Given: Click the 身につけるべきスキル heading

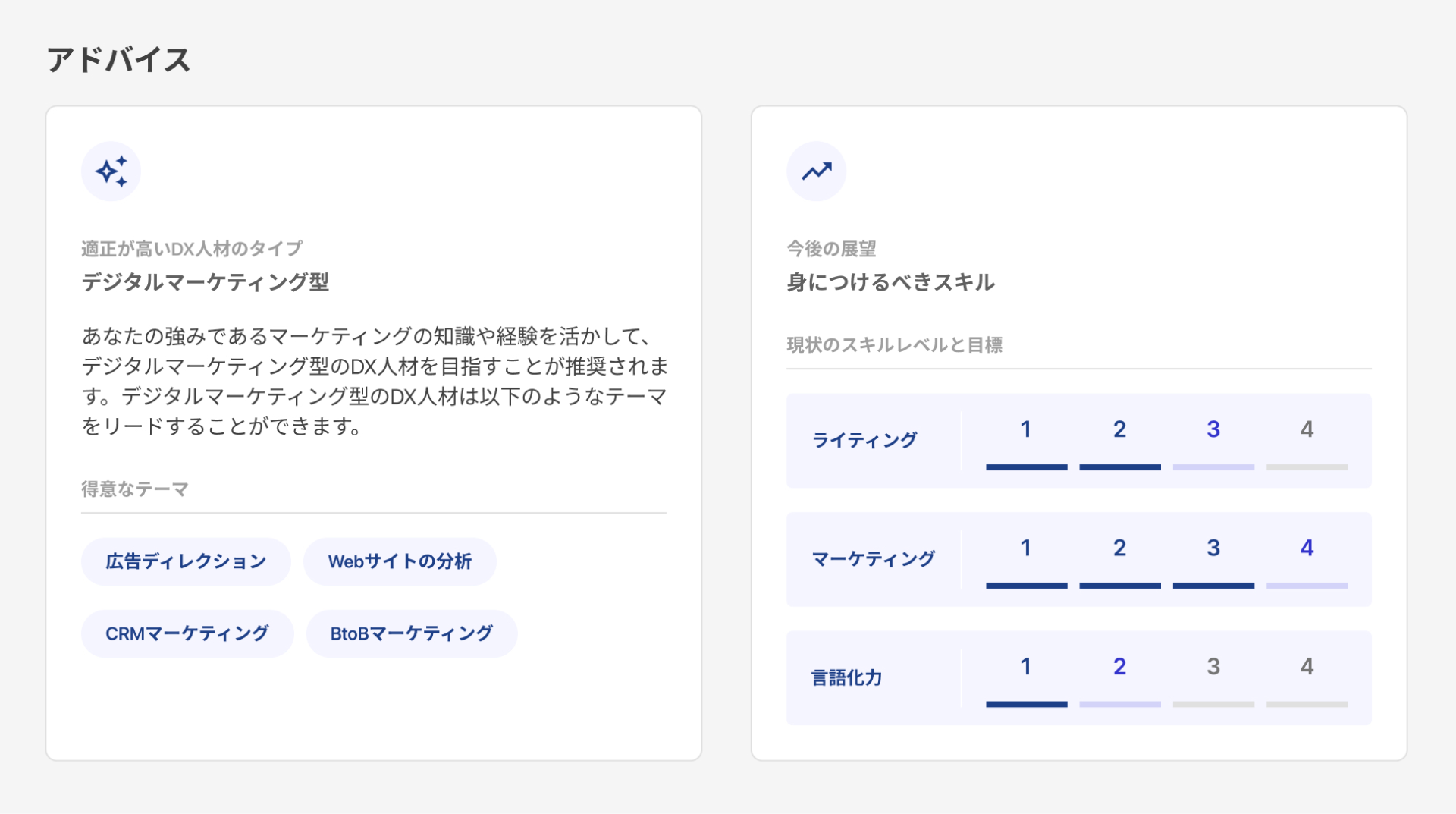Looking at the screenshot, I should tap(890, 282).
